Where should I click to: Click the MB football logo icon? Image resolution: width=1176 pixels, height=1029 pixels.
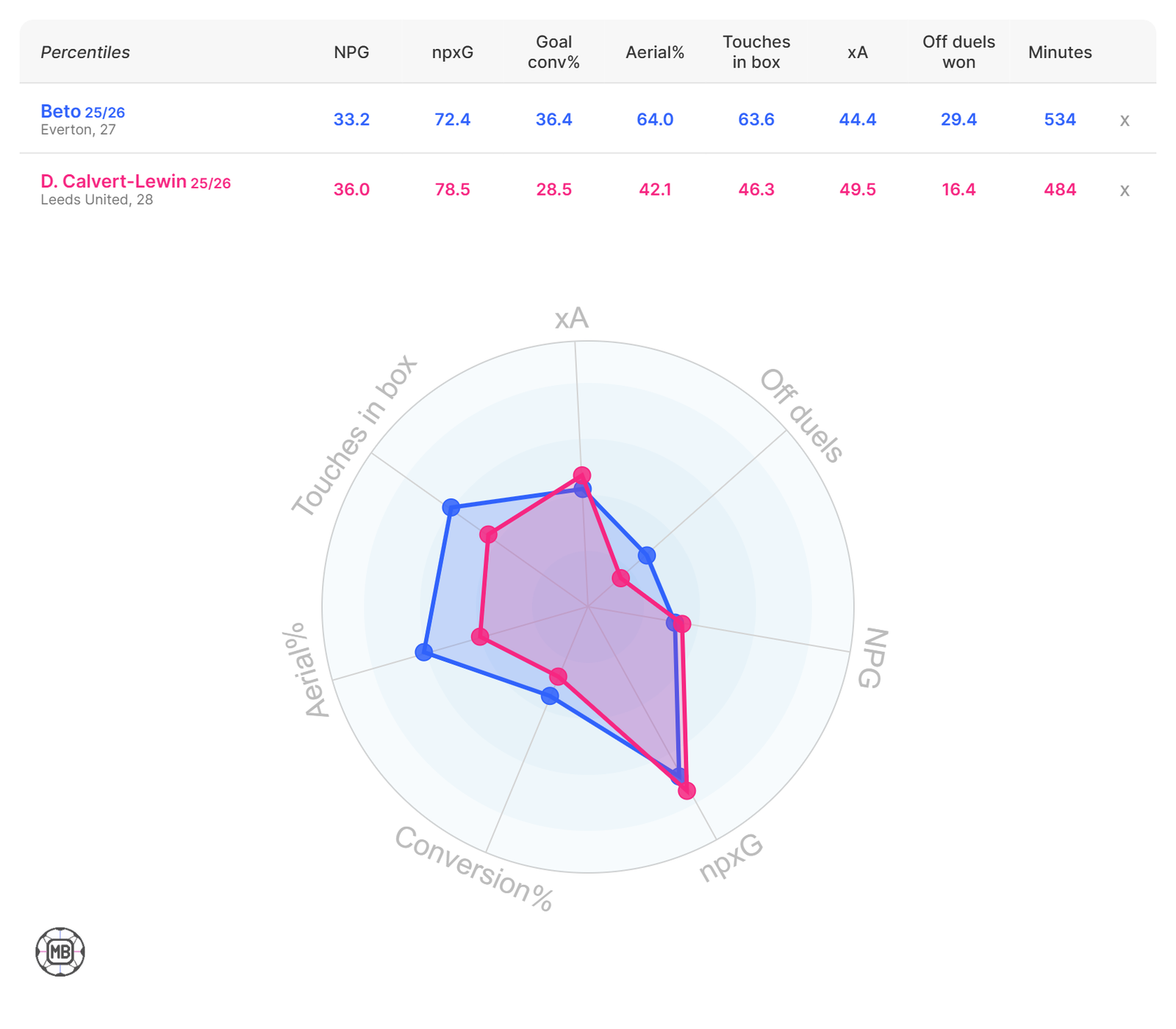click(60, 952)
